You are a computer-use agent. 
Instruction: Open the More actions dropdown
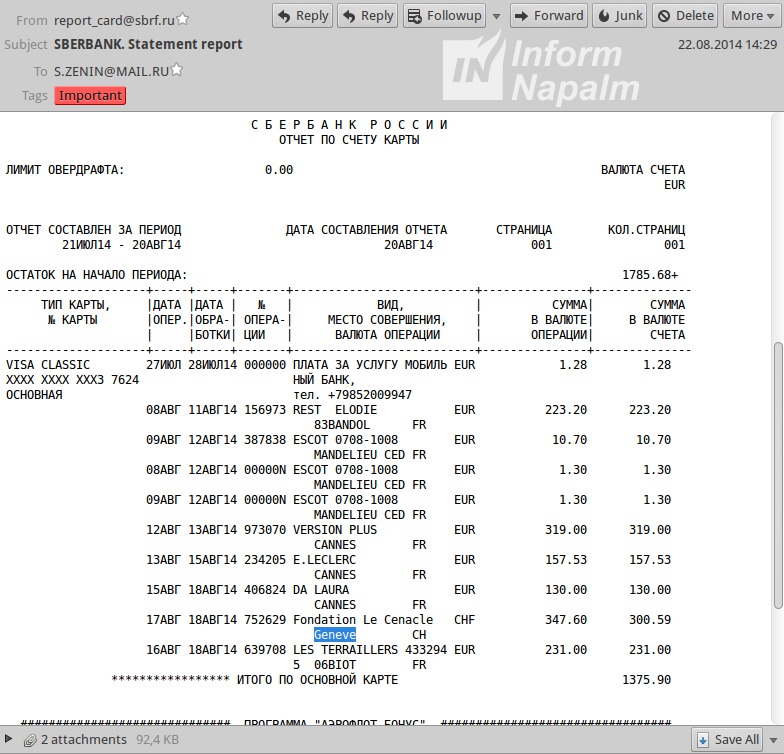[x=752, y=16]
